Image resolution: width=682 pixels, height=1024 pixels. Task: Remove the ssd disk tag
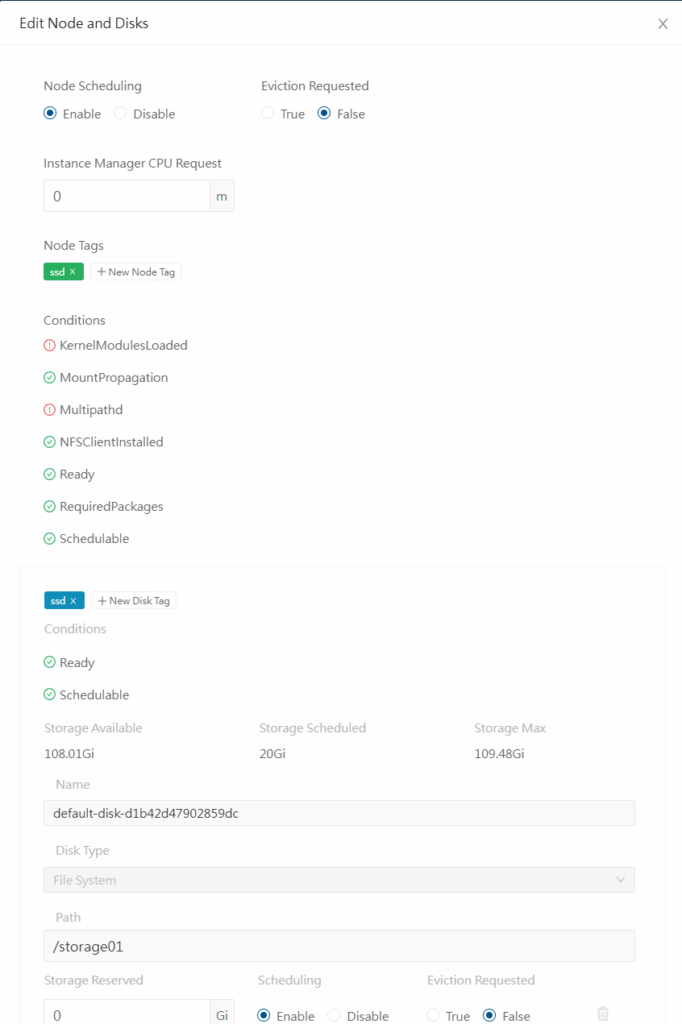coord(73,601)
